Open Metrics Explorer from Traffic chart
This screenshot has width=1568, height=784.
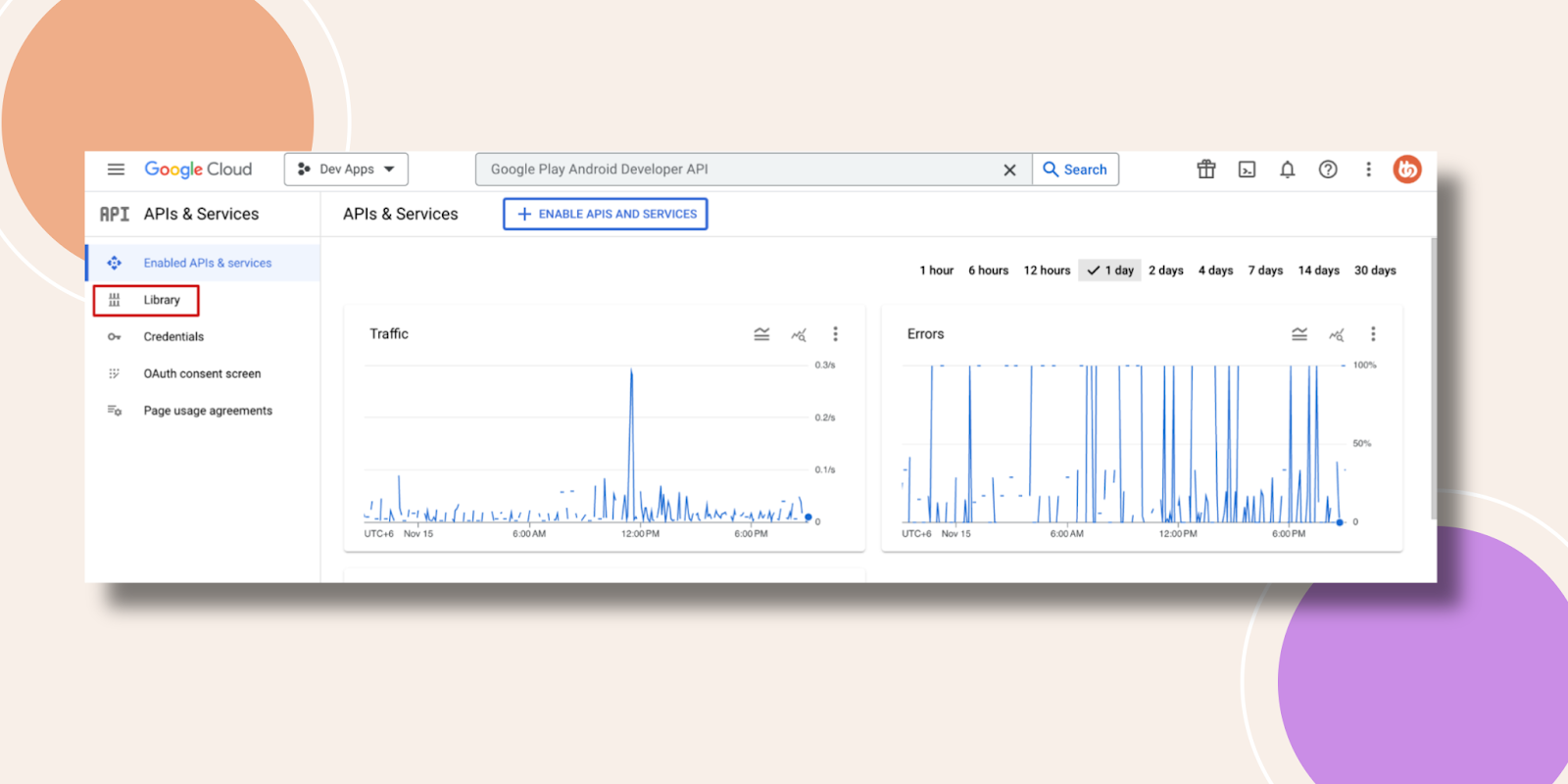click(x=799, y=334)
